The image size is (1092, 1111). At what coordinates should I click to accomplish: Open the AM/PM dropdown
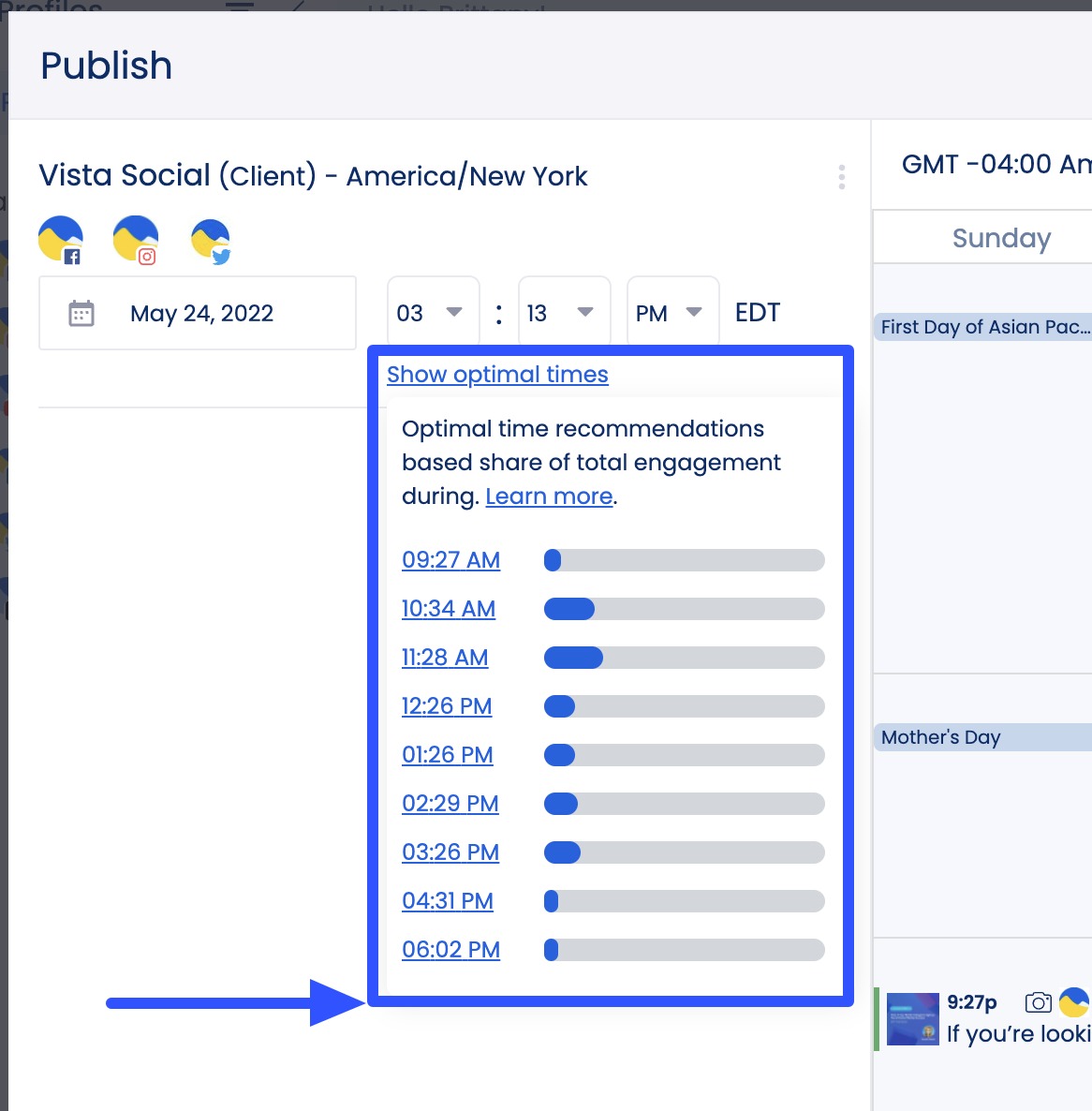(x=671, y=313)
